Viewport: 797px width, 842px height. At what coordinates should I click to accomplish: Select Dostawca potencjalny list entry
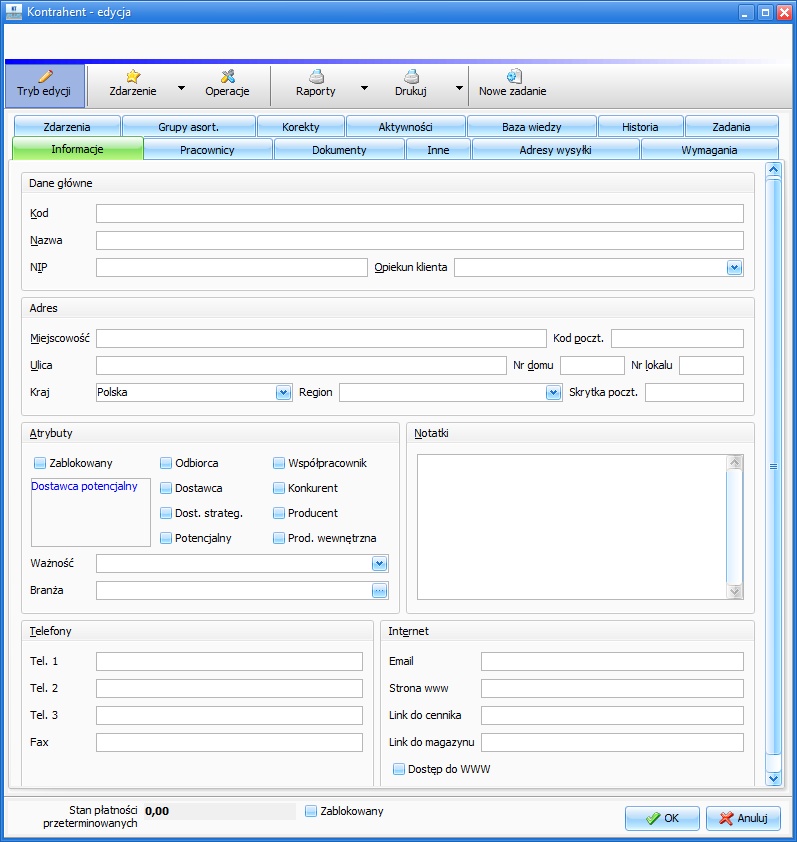(84, 486)
